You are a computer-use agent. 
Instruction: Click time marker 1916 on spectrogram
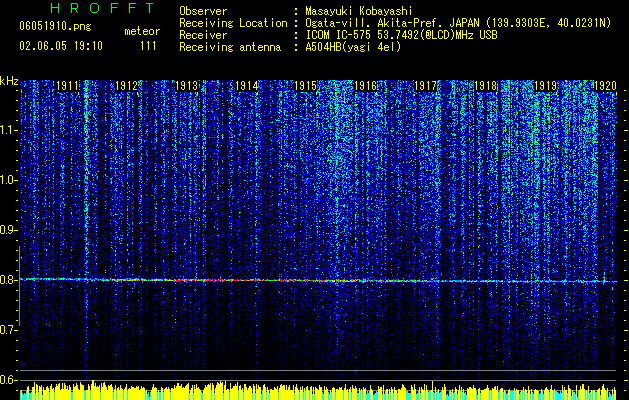366,86
